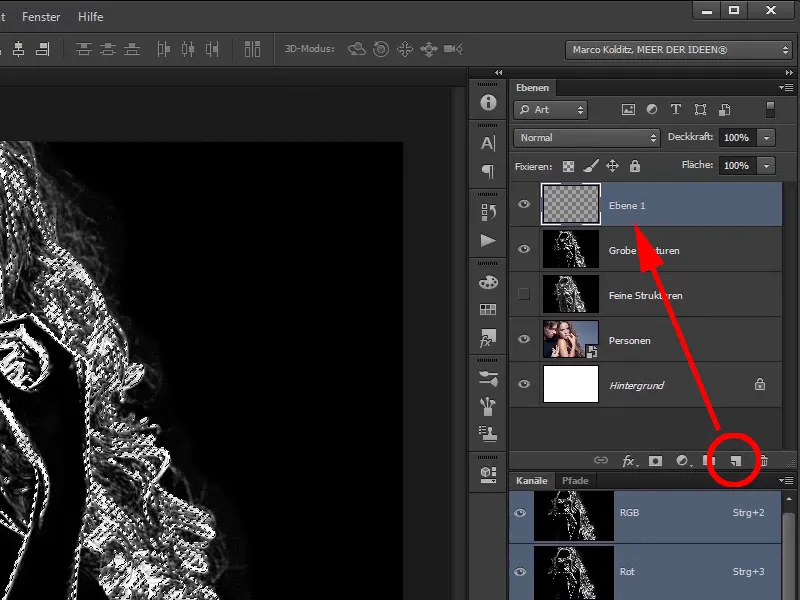Toggle lock position icon
Screen dimensions: 800x600
pyautogui.click(x=612, y=166)
